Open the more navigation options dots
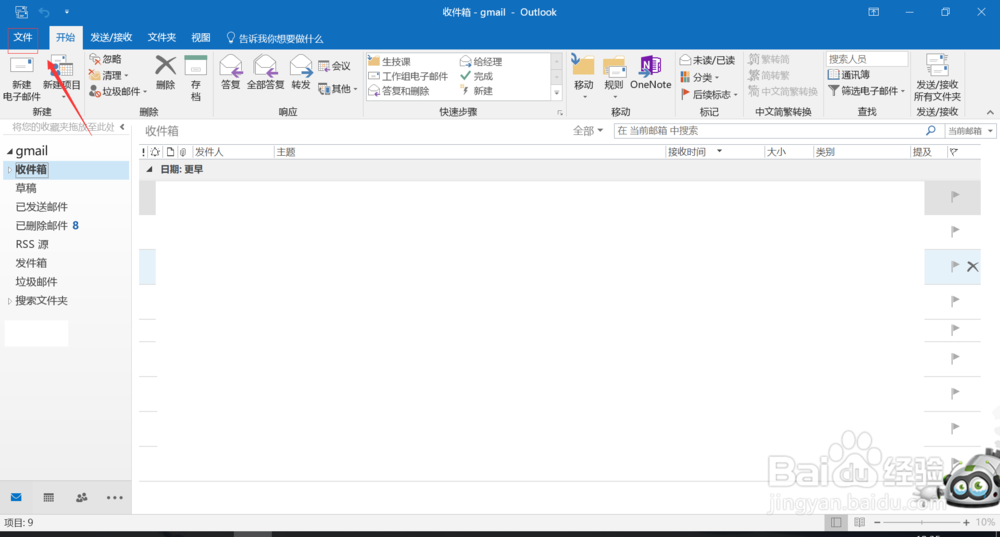This screenshot has width=1000, height=537. pos(115,497)
